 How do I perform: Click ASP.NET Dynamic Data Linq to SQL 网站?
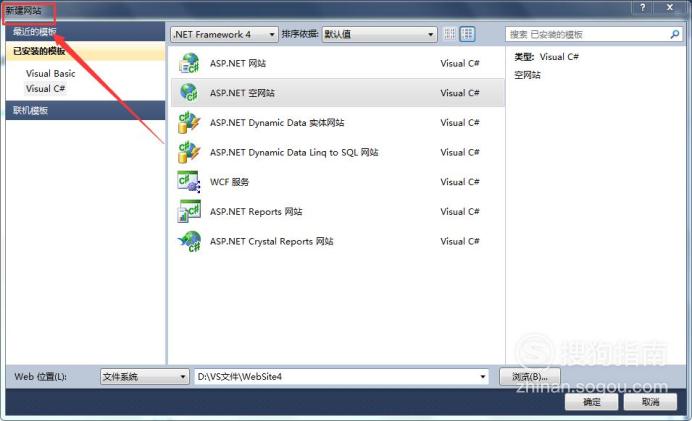coord(294,152)
